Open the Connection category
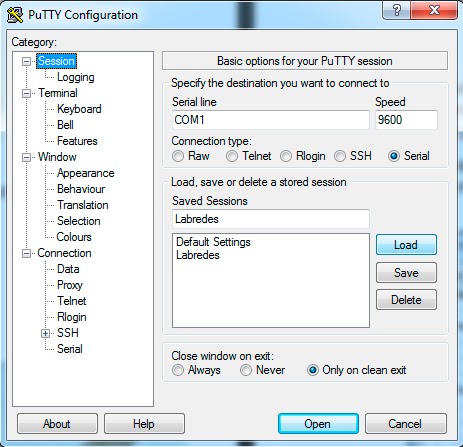 64,253
